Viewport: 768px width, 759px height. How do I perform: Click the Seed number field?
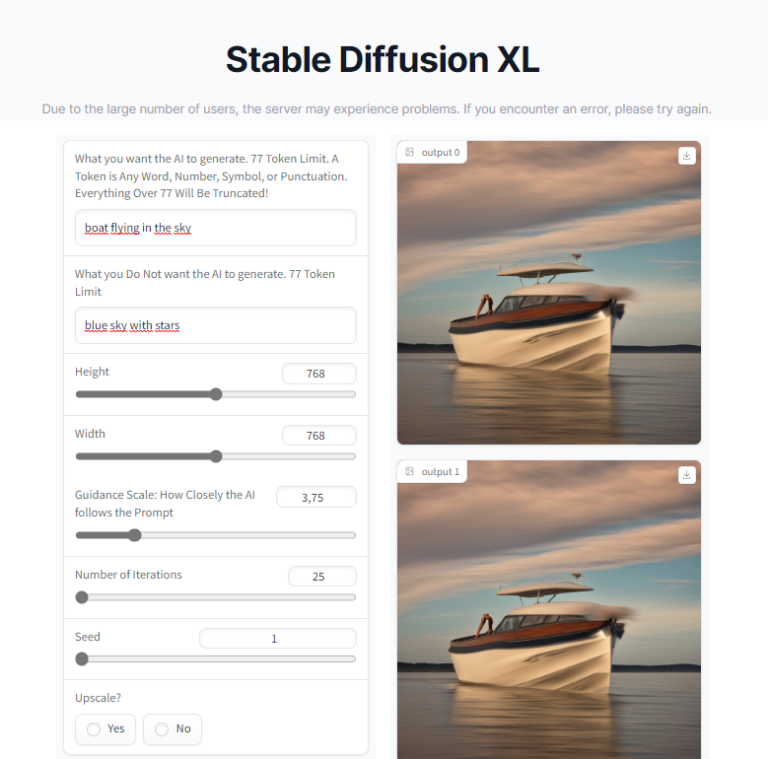pyautogui.click(x=277, y=638)
